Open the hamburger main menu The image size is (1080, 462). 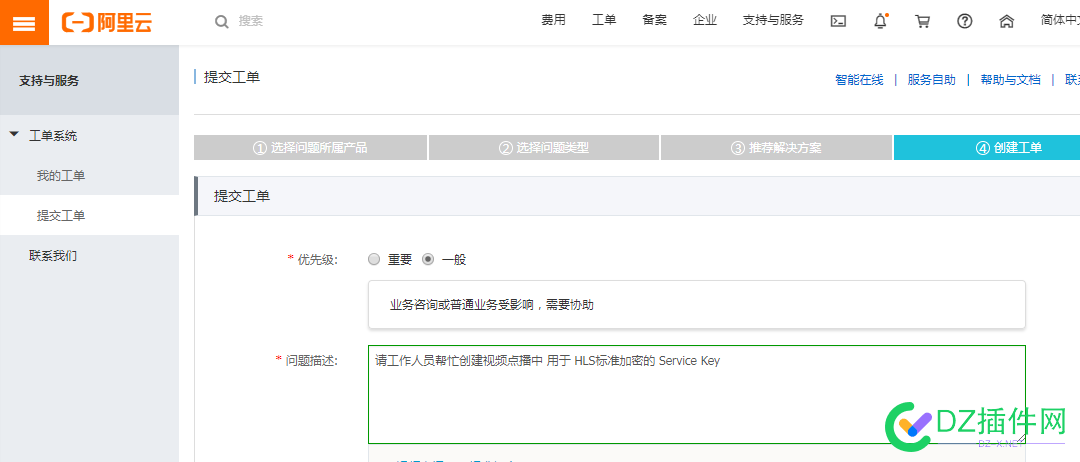tap(24, 23)
